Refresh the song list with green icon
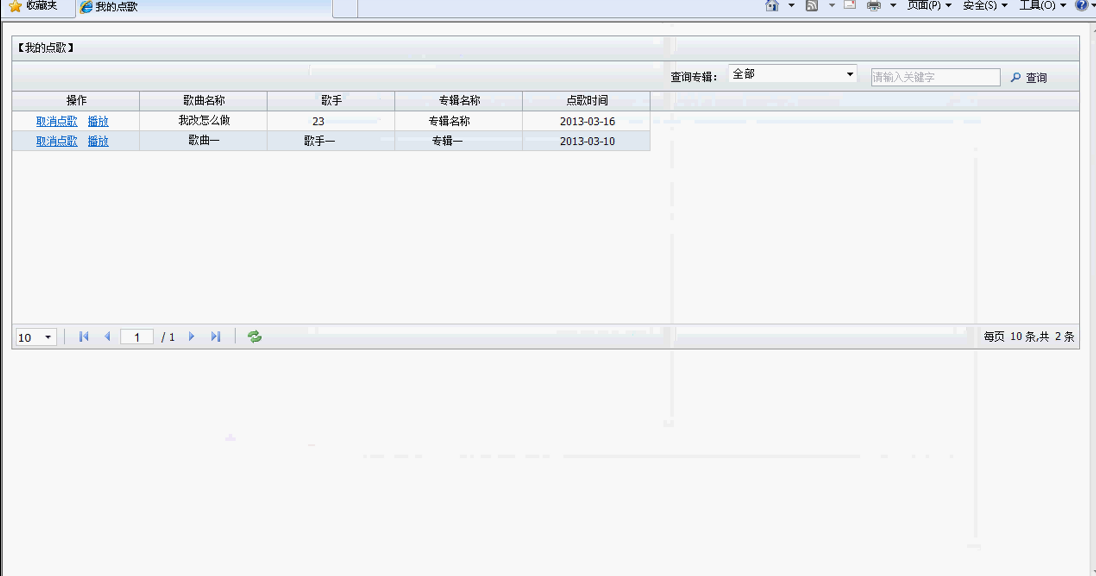This screenshot has height=576, width=1096. click(x=254, y=337)
